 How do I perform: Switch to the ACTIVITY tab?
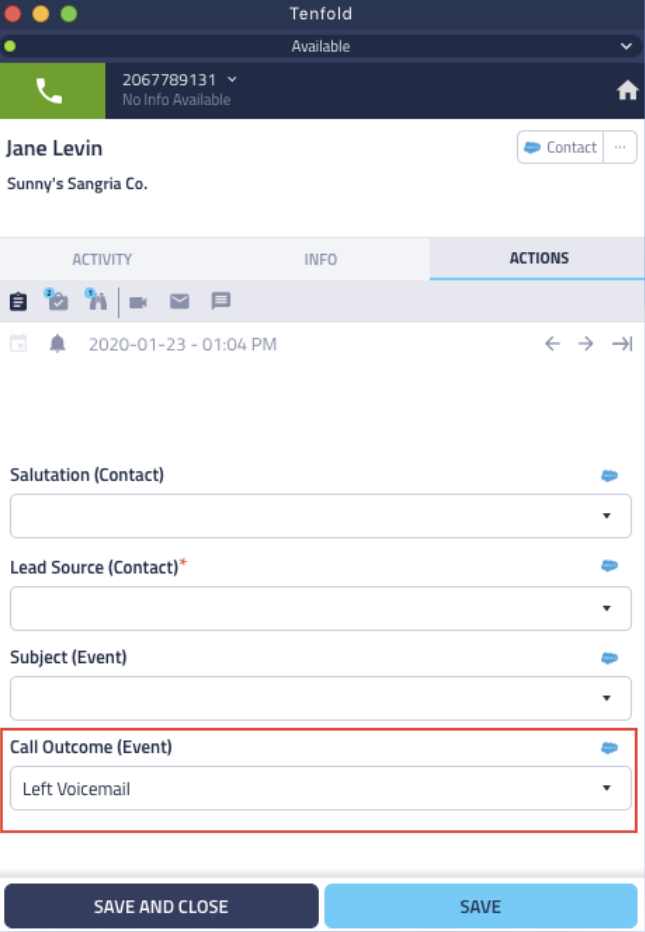[x=102, y=259]
